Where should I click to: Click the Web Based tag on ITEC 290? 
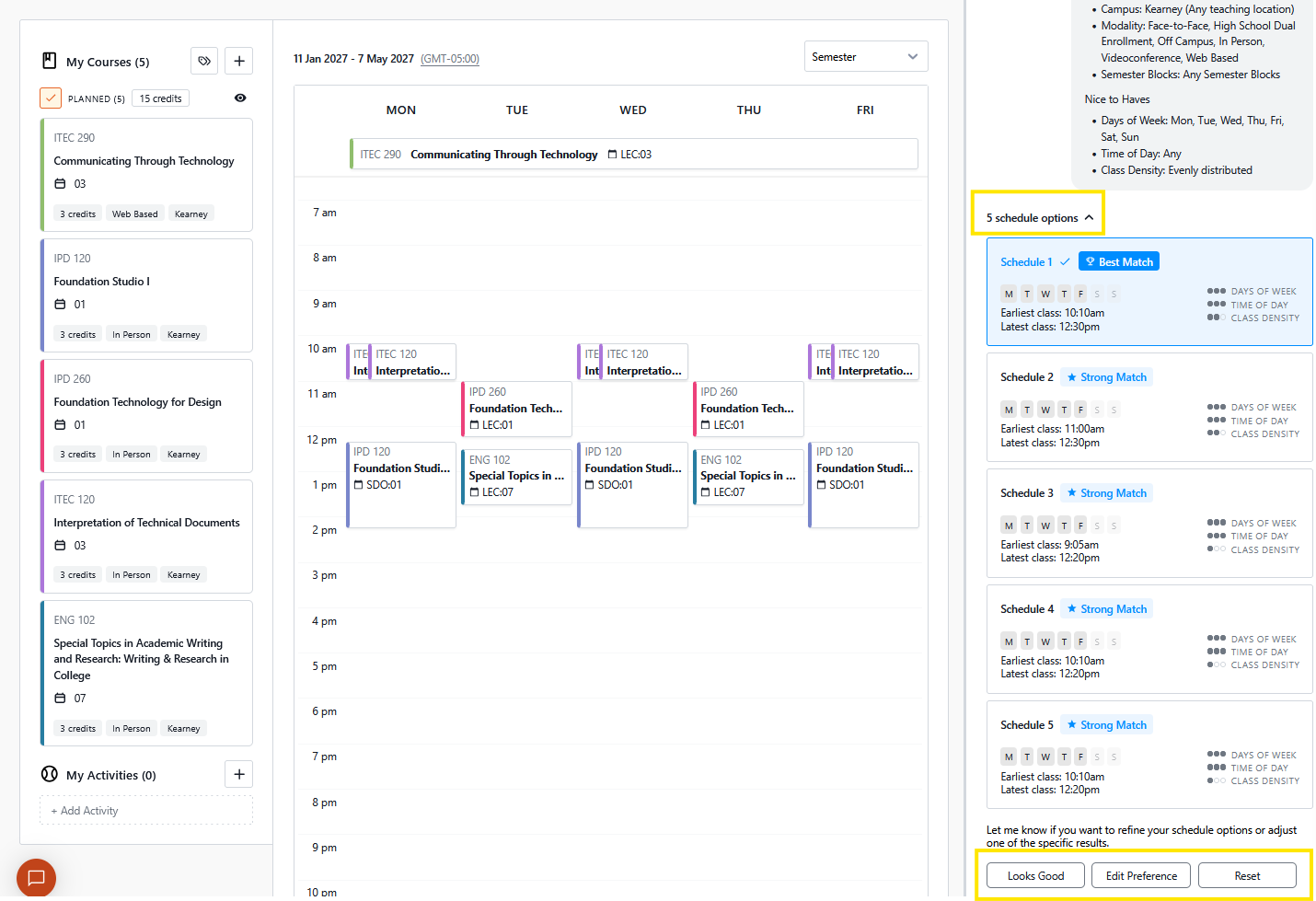pos(135,214)
